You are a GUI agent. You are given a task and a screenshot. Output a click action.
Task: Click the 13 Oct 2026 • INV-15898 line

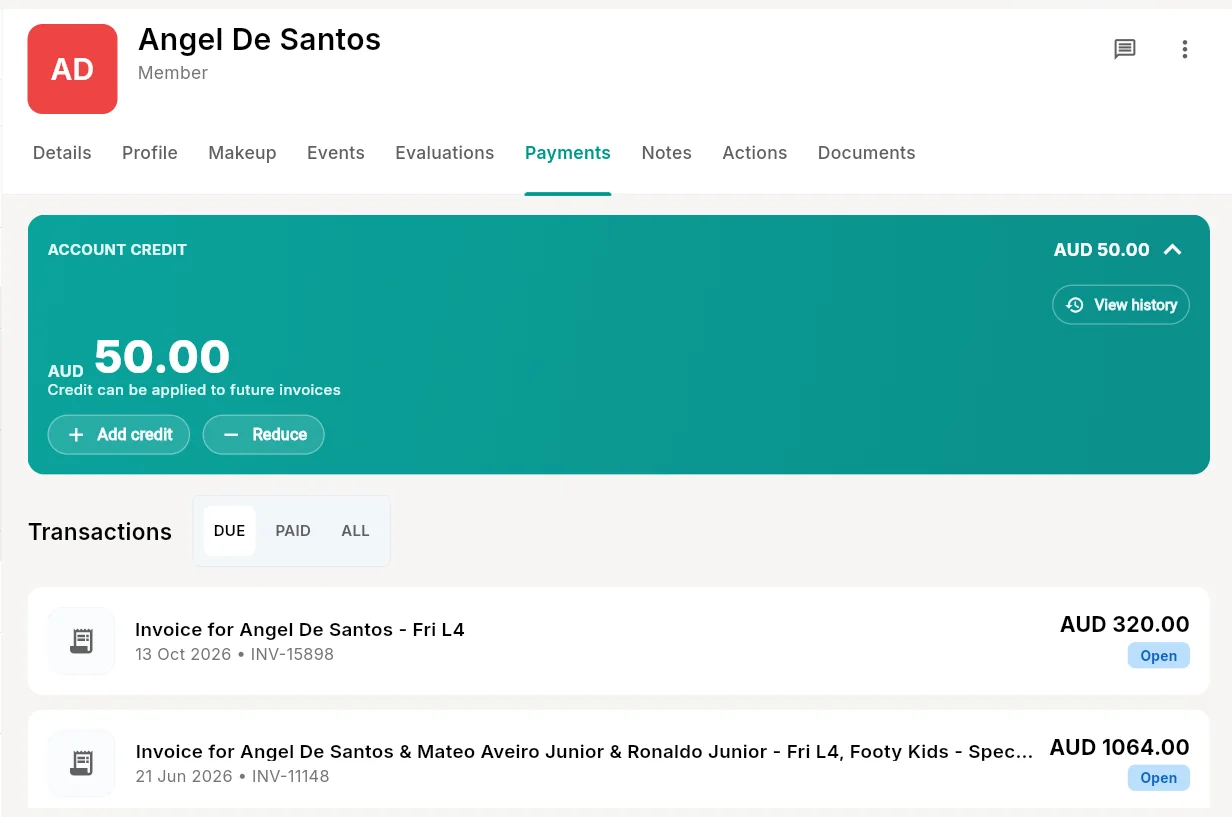tap(235, 655)
